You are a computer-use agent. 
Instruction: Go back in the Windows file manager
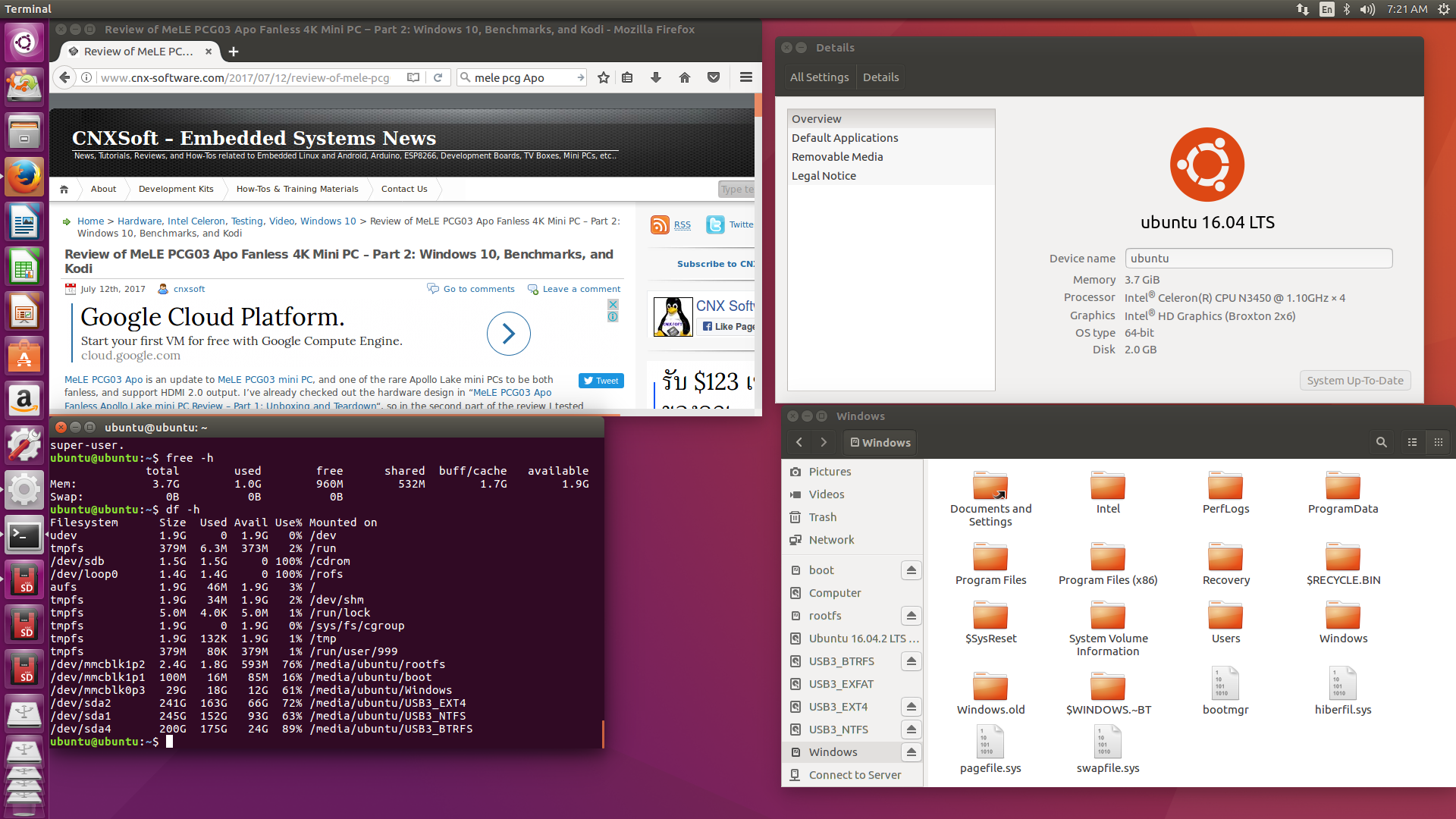click(799, 442)
